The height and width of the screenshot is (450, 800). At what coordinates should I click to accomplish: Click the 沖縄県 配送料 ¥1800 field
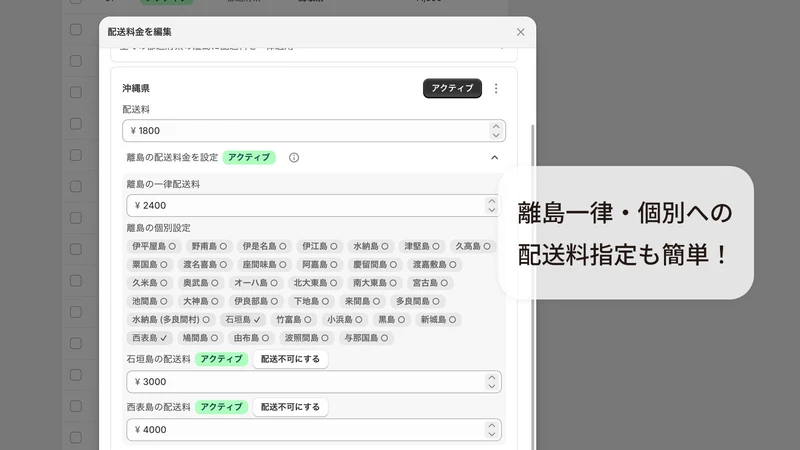[314, 131]
